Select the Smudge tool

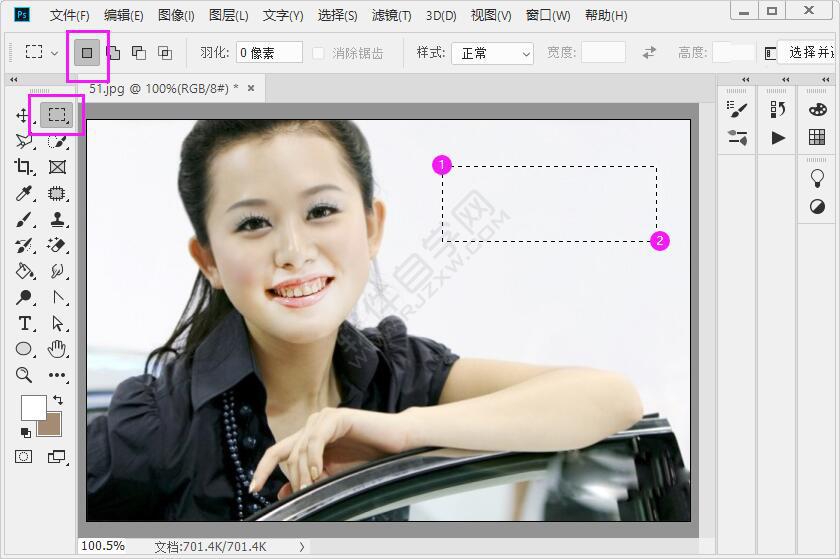[x=57, y=271]
